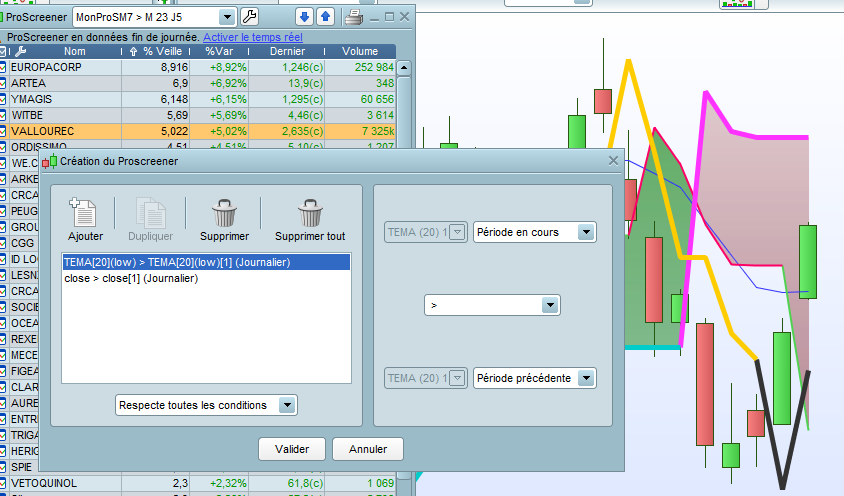Sort by Volume column header

pyautogui.click(x=360, y=52)
